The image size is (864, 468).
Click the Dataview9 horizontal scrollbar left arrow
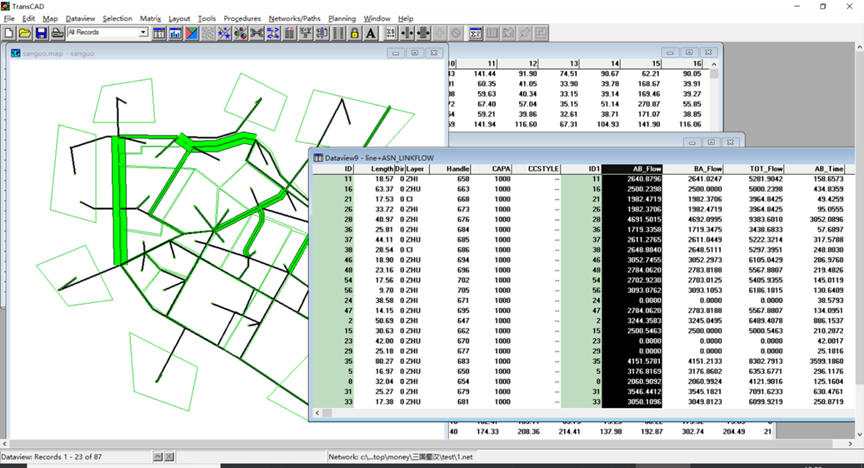click(x=317, y=412)
